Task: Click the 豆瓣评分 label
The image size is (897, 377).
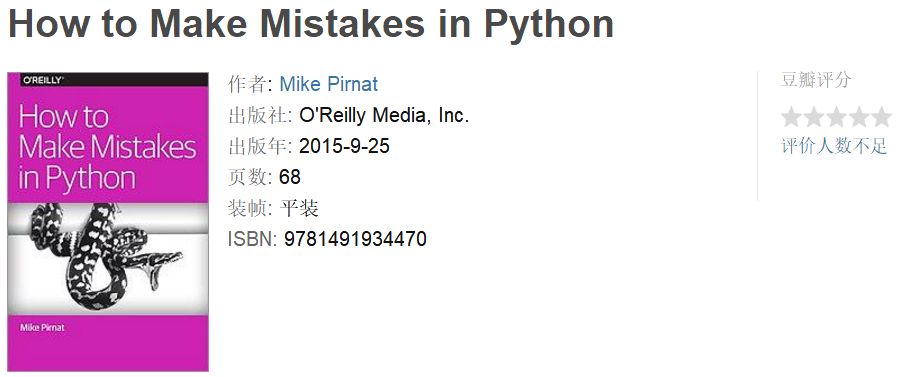Action: point(816,80)
